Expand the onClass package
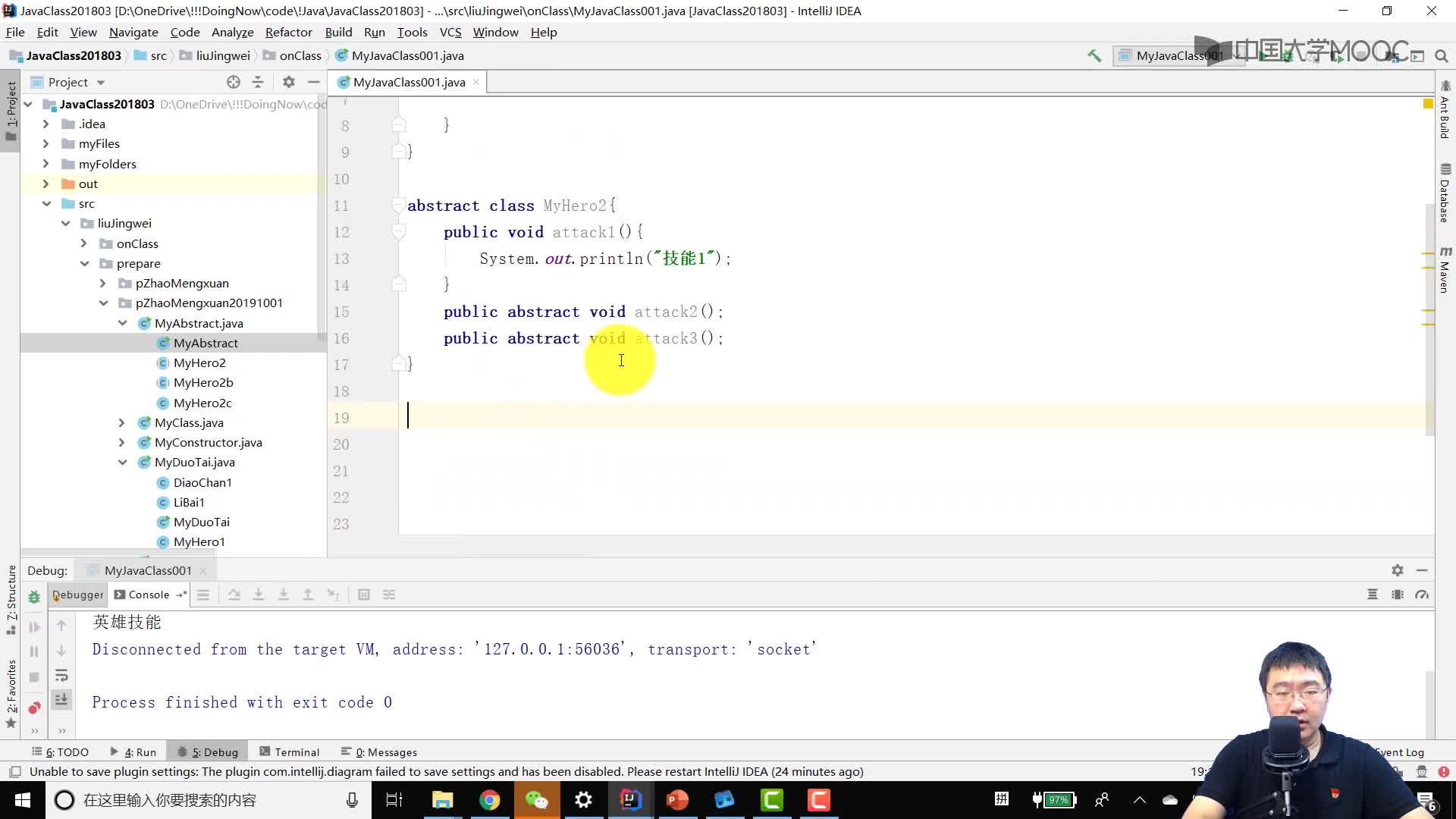This screenshot has height=819, width=1456. pyautogui.click(x=83, y=243)
